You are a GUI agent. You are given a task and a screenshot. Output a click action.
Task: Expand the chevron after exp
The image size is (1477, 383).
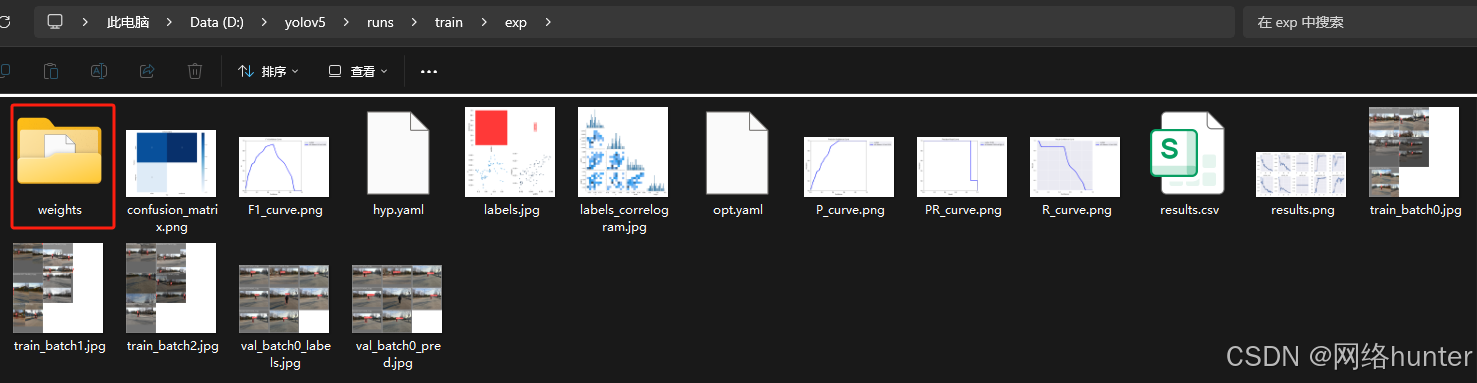click(547, 22)
